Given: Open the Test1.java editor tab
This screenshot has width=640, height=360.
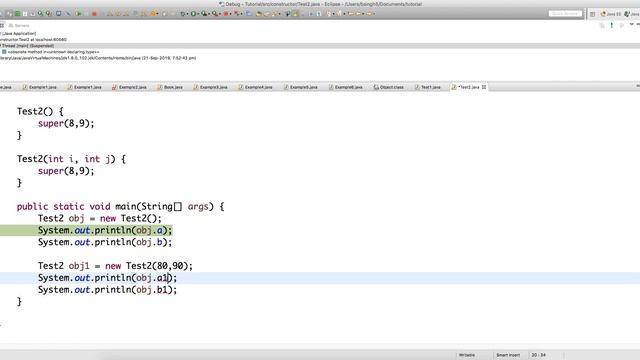Looking at the screenshot, I should 427,87.
